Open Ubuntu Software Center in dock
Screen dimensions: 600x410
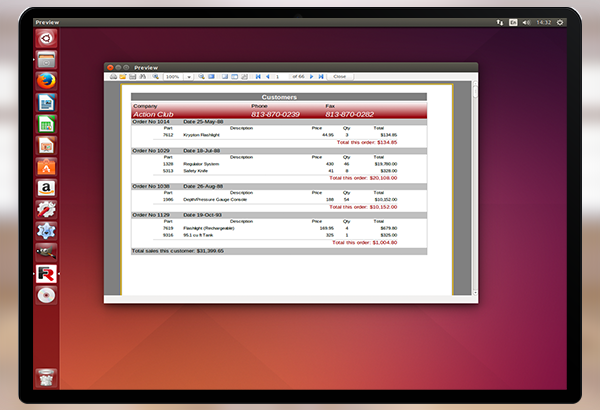click(x=47, y=166)
